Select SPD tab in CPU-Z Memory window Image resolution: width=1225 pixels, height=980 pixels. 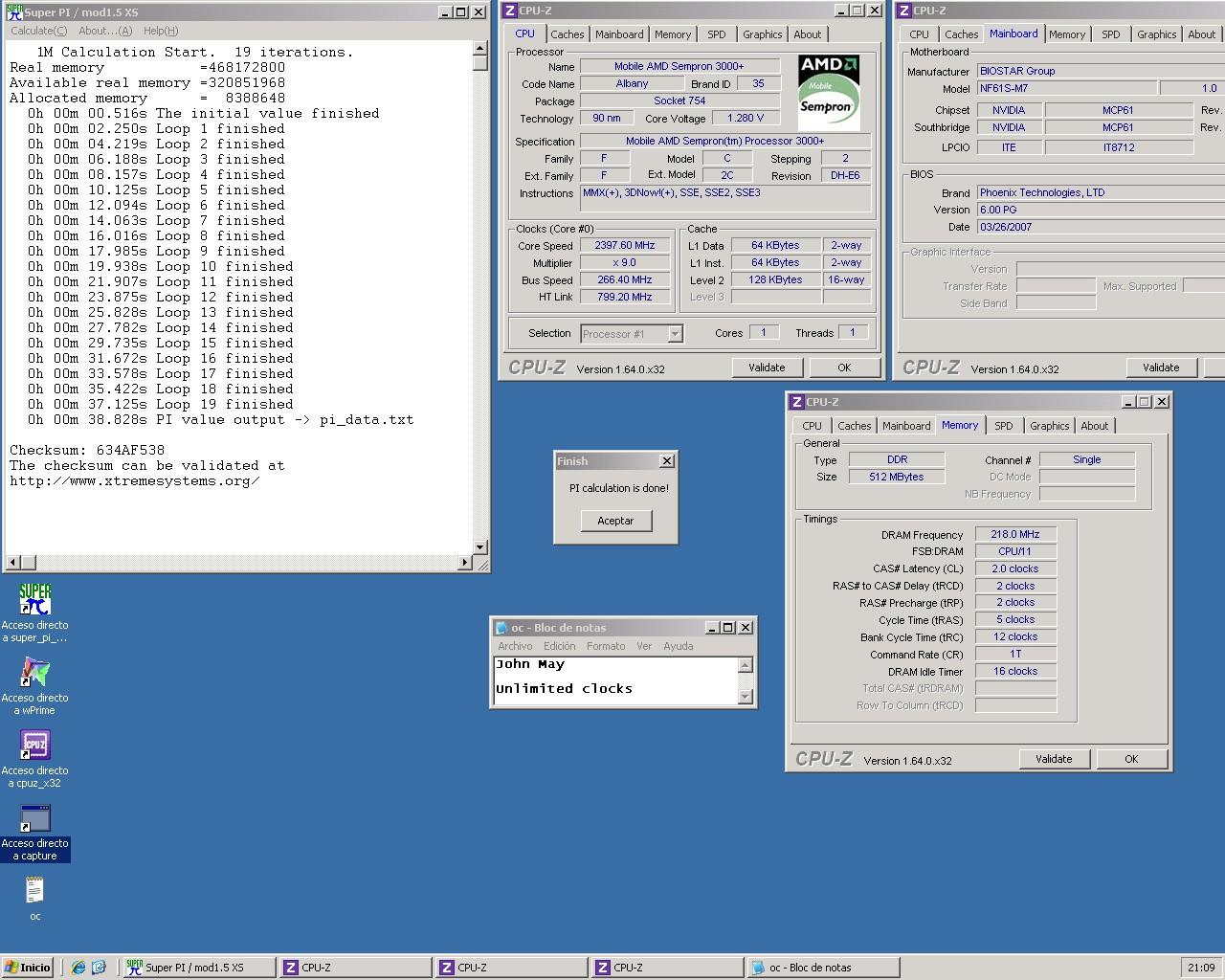(x=1004, y=426)
